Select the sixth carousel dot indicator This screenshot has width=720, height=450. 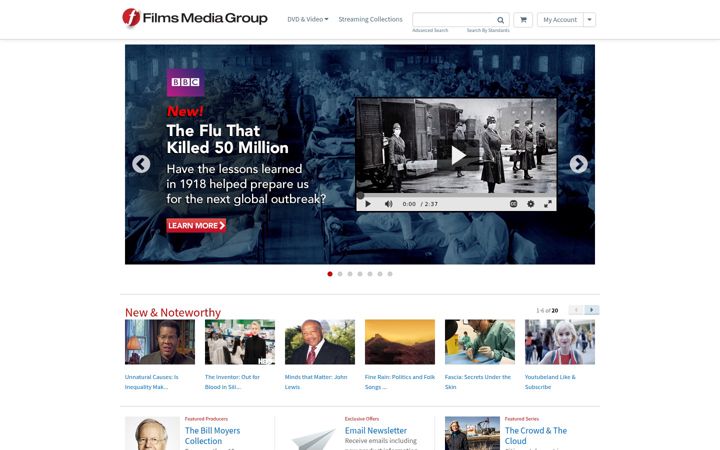[x=380, y=274]
